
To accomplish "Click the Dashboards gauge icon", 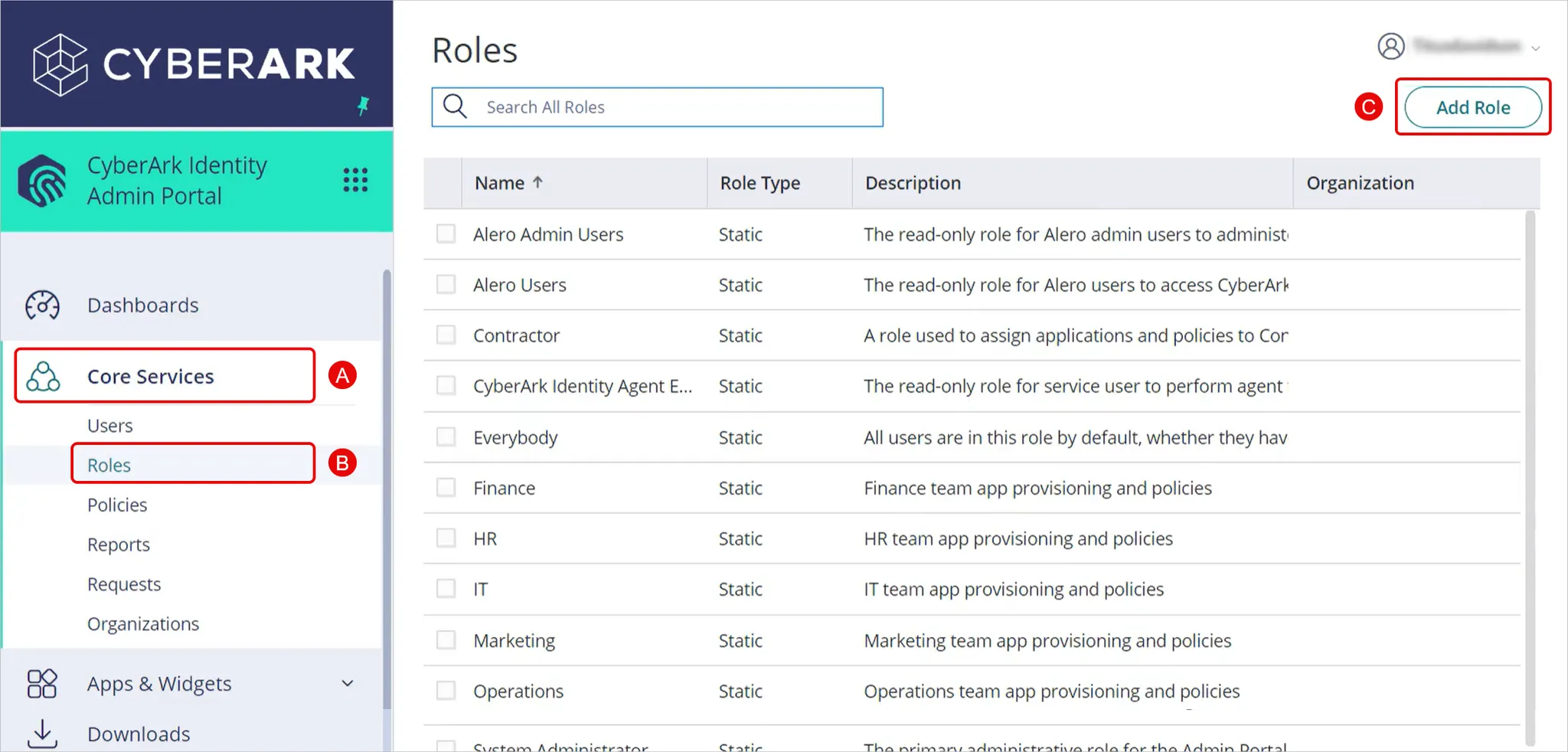I will tap(42, 305).
